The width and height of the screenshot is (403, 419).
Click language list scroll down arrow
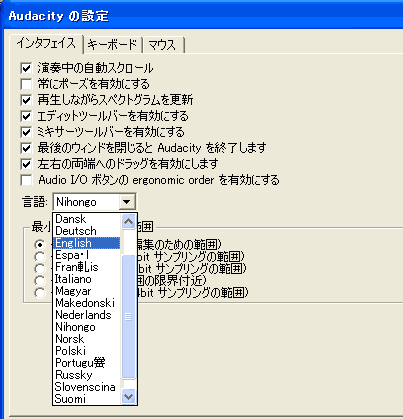point(129,397)
